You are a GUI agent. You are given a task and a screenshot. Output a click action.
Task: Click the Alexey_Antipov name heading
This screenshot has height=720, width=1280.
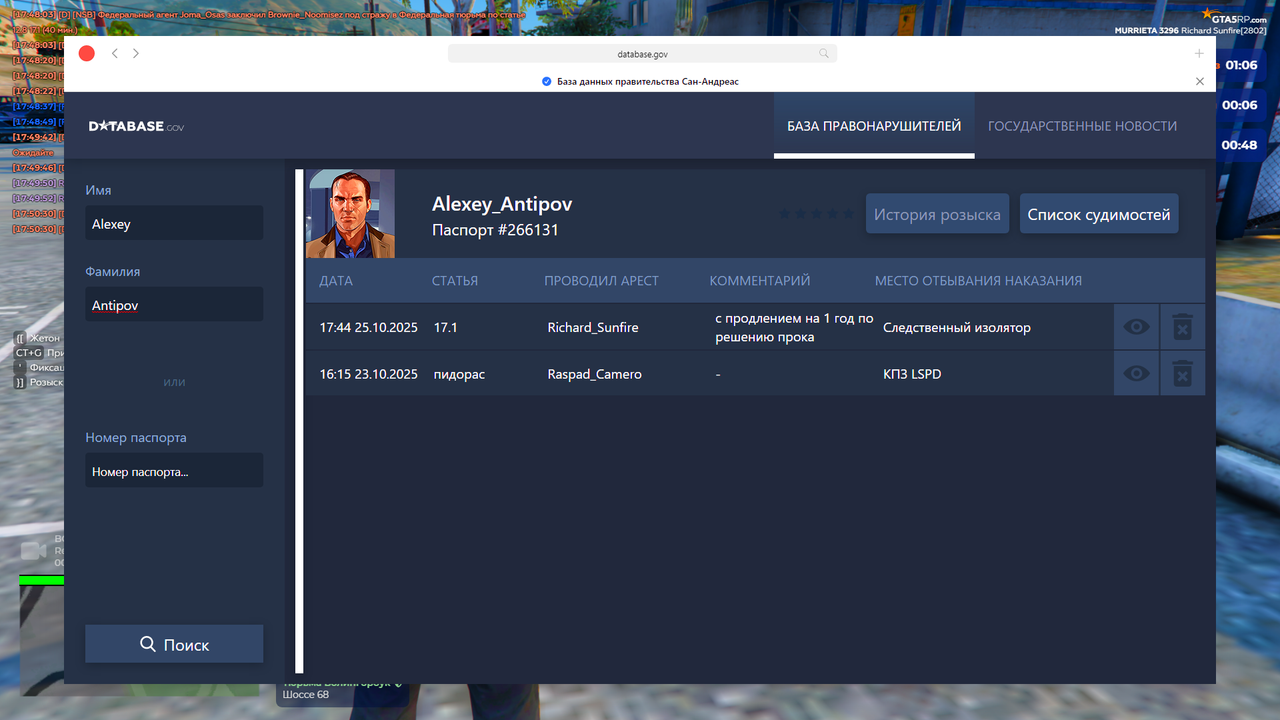click(x=502, y=204)
